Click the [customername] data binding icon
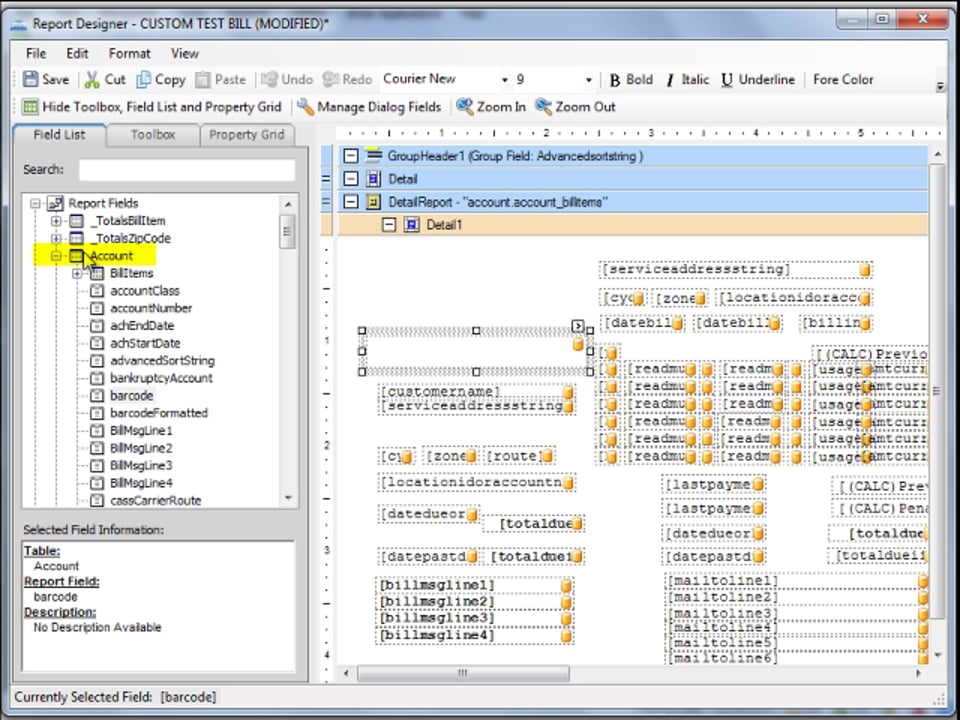 click(x=568, y=392)
